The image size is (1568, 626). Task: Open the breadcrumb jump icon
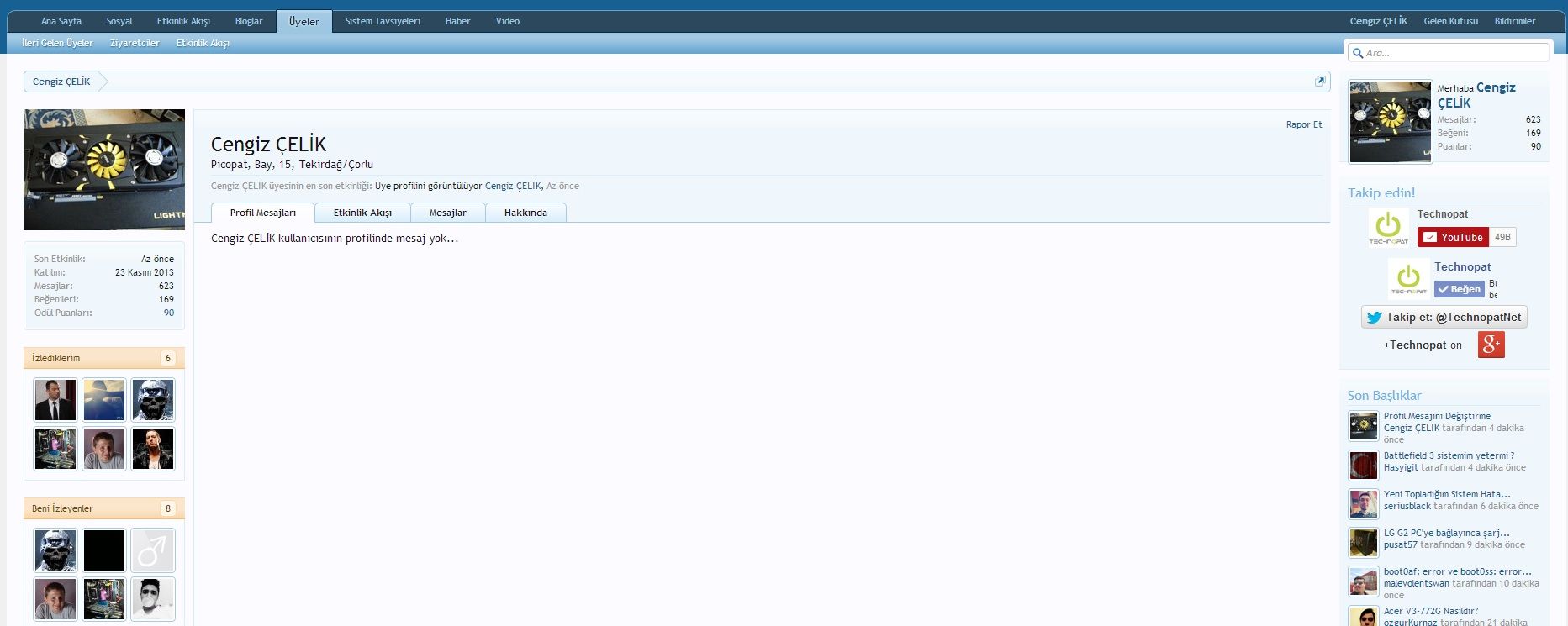click(1320, 82)
